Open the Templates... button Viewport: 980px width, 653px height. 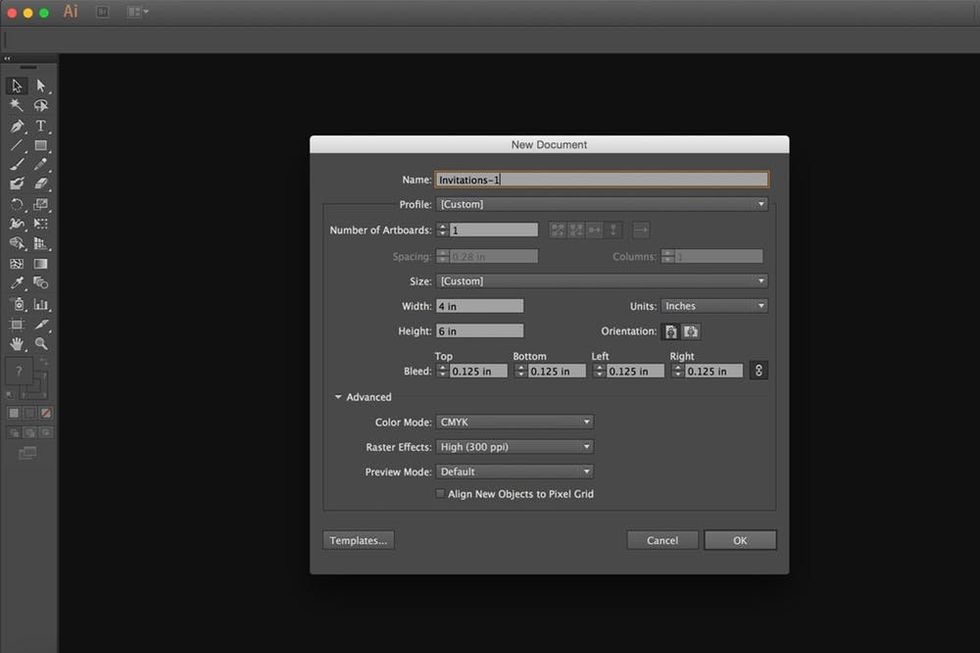[x=358, y=540]
